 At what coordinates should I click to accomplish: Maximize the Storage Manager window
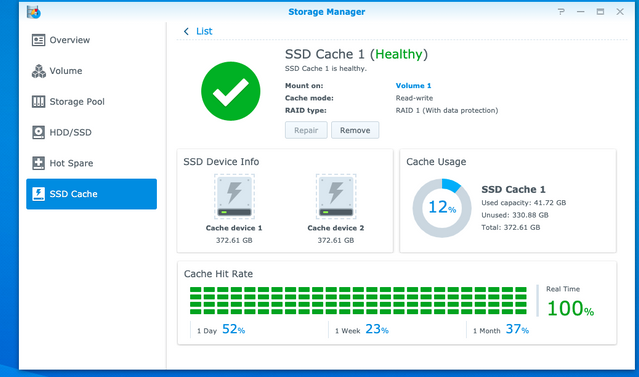click(x=600, y=12)
